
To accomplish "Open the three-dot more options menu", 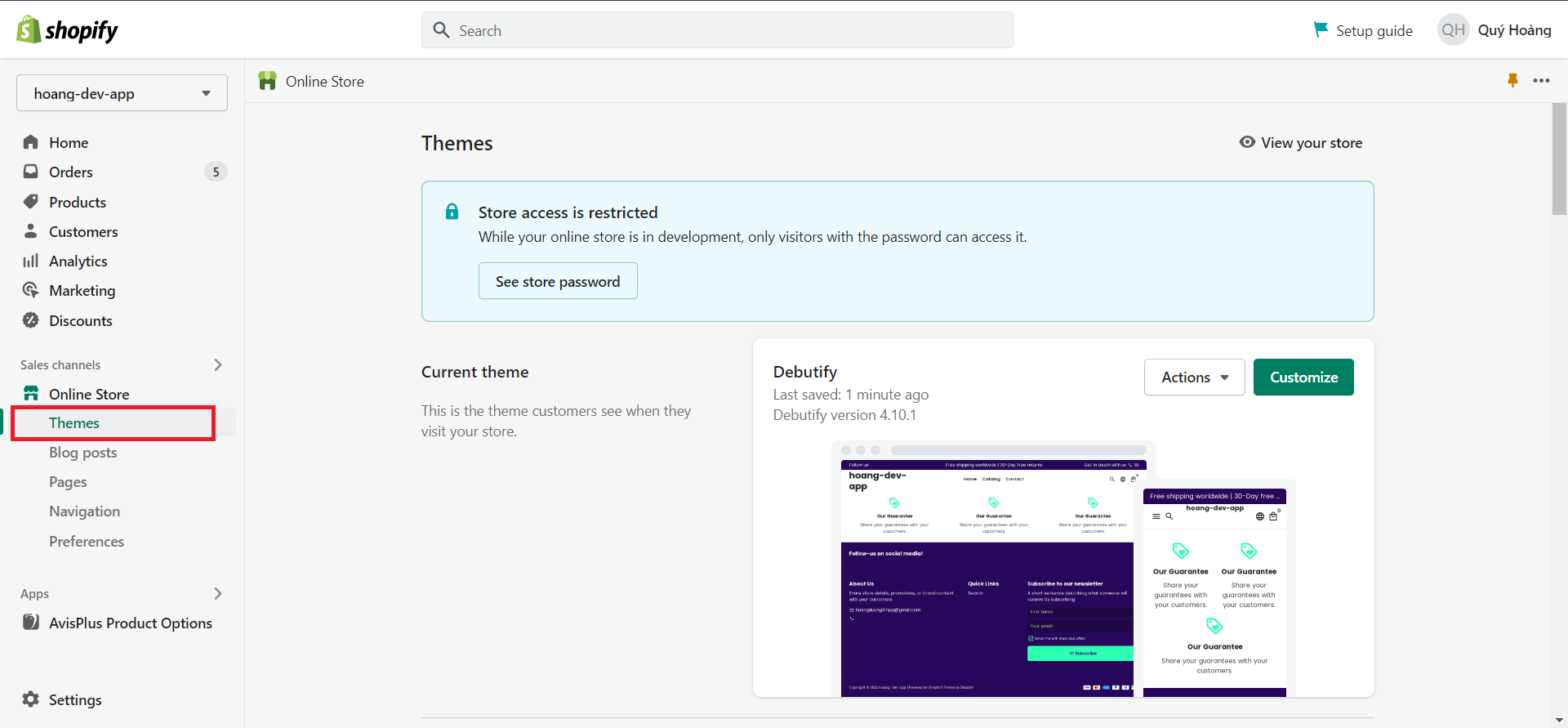I will (x=1541, y=80).
